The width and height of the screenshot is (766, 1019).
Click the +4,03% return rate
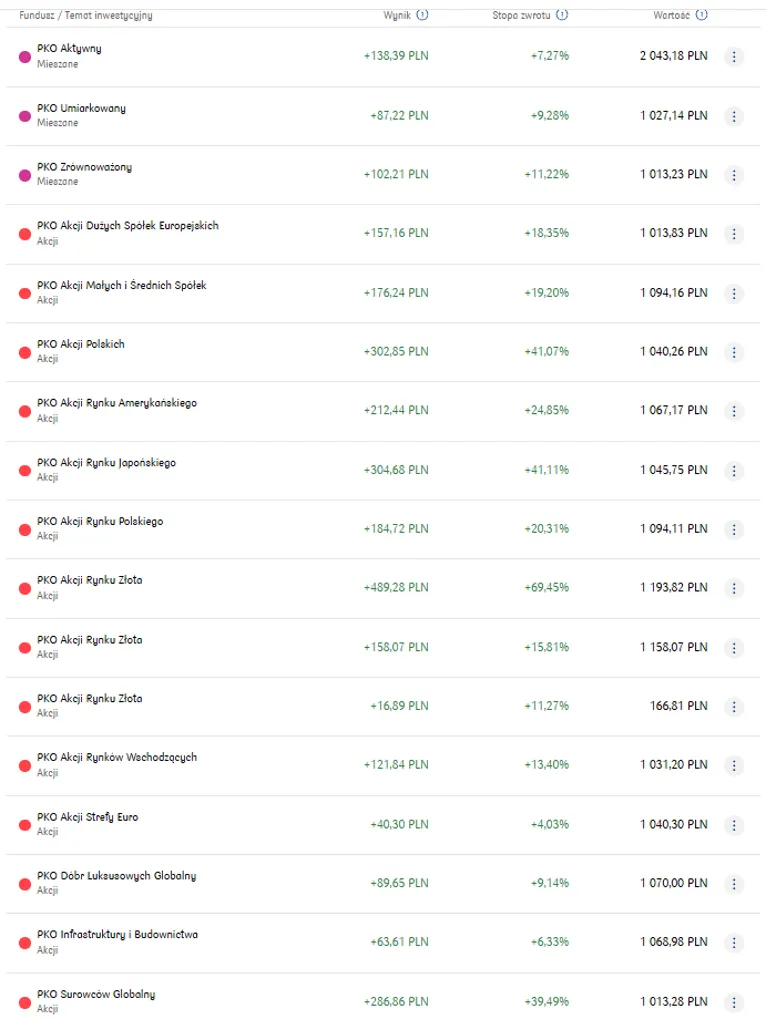coord(550,825)
